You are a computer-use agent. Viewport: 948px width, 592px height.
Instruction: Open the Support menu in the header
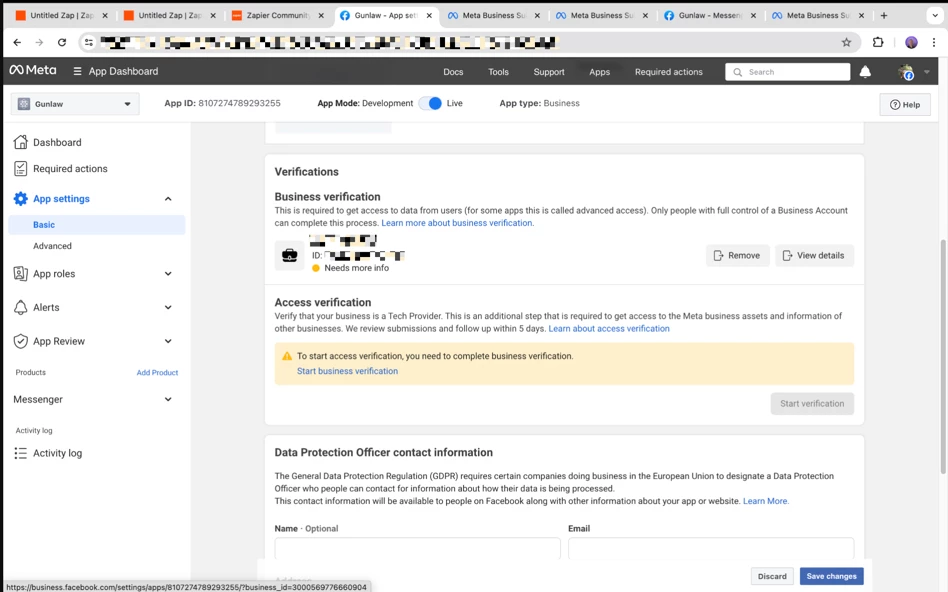pyautogui.click(x=549, y=72)
